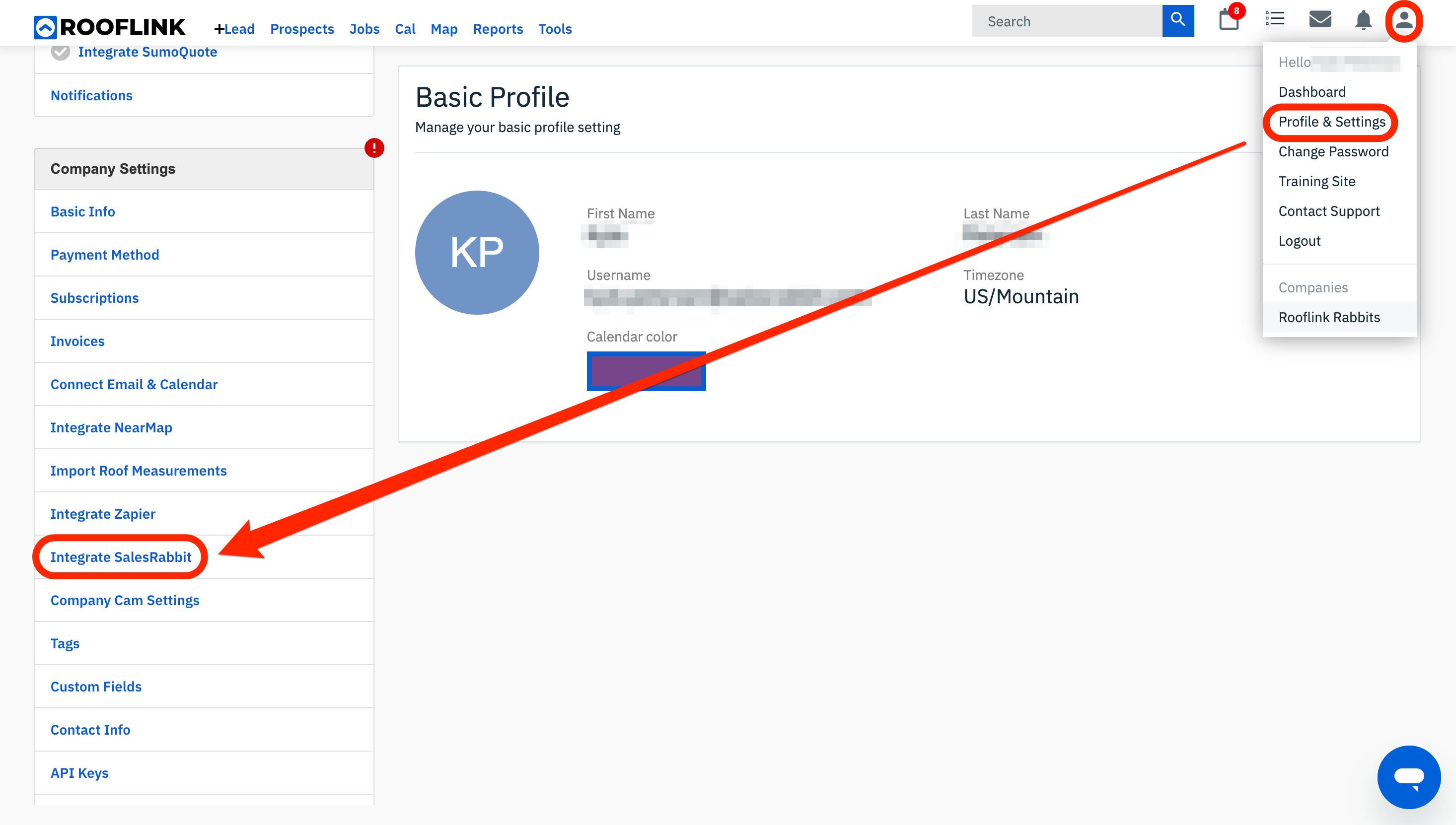1456x825 pixels.
Task: Open the Map nav item
Action: click(x=444, y=29)
